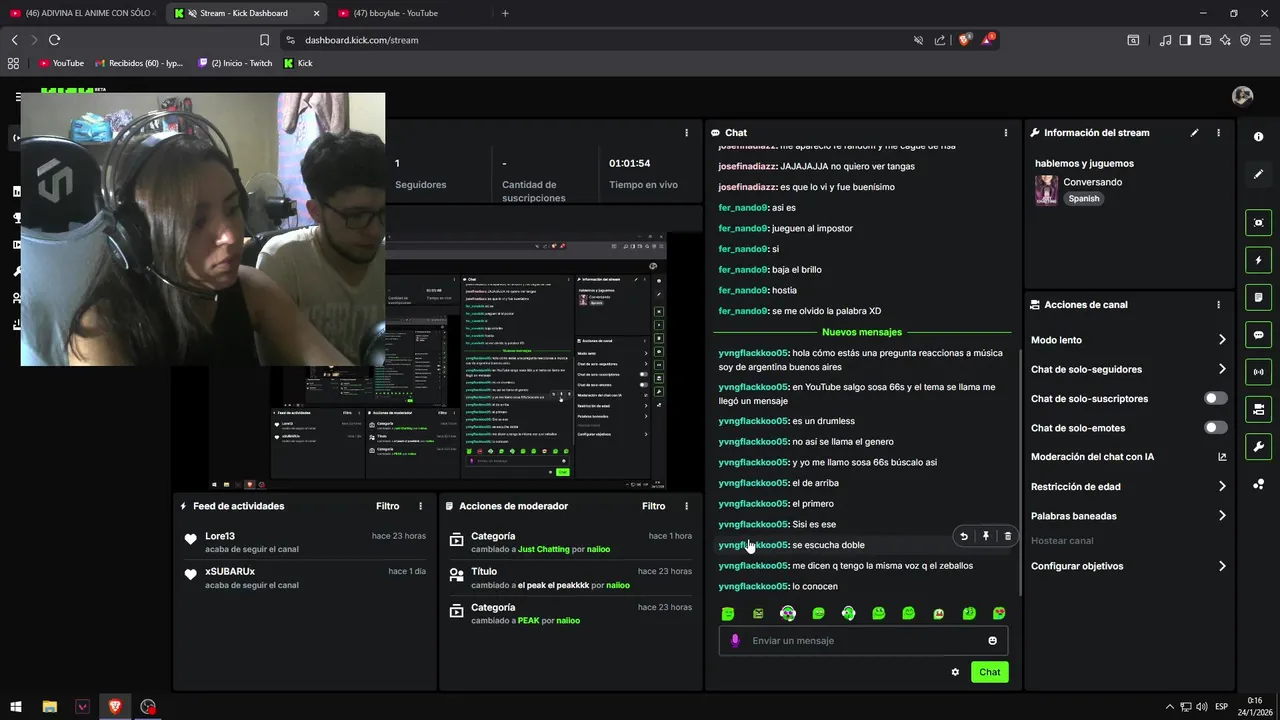Open chat settings gear icon

(x=955, y=672)
